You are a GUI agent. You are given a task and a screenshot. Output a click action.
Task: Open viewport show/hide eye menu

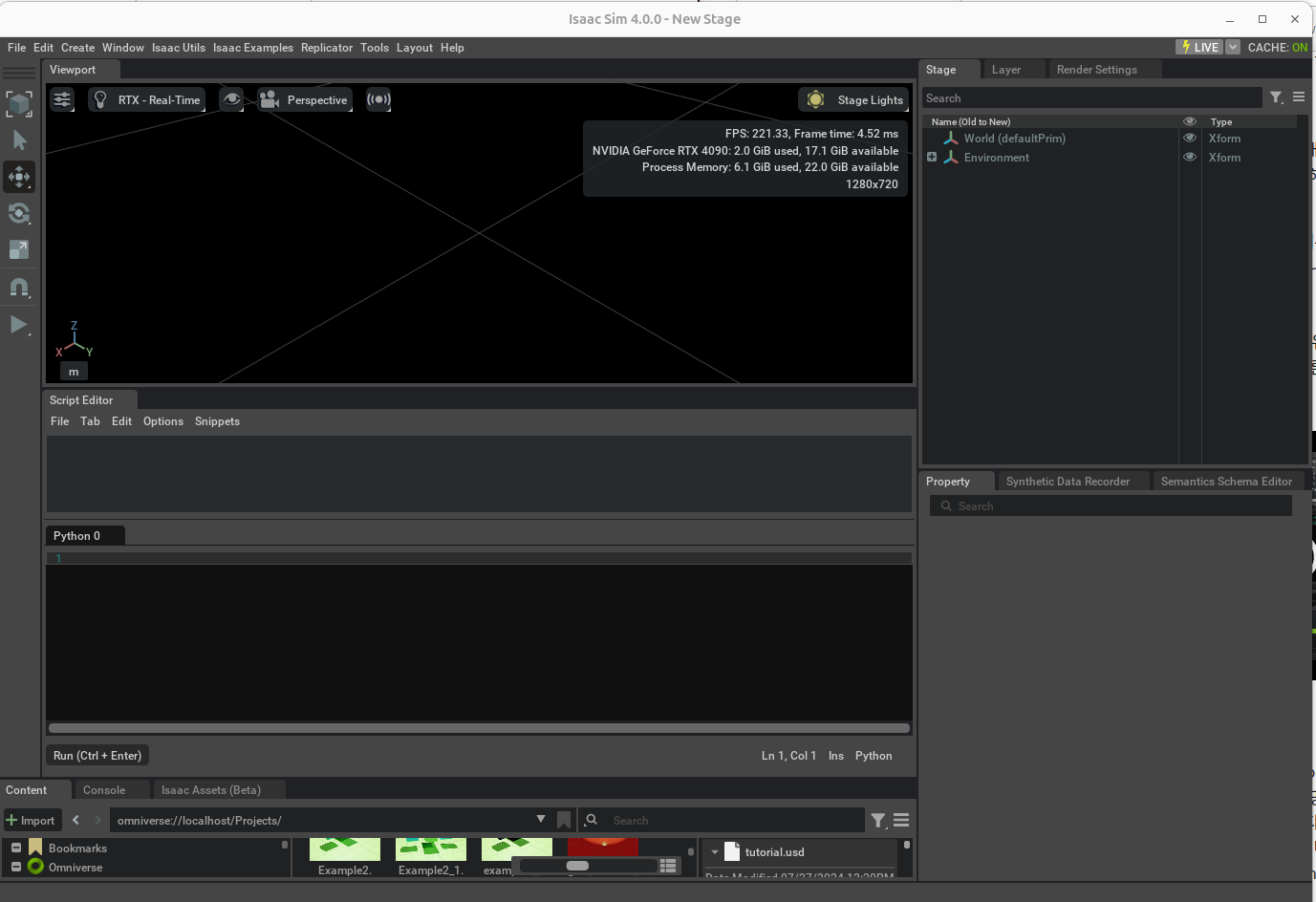pos(231,99)
